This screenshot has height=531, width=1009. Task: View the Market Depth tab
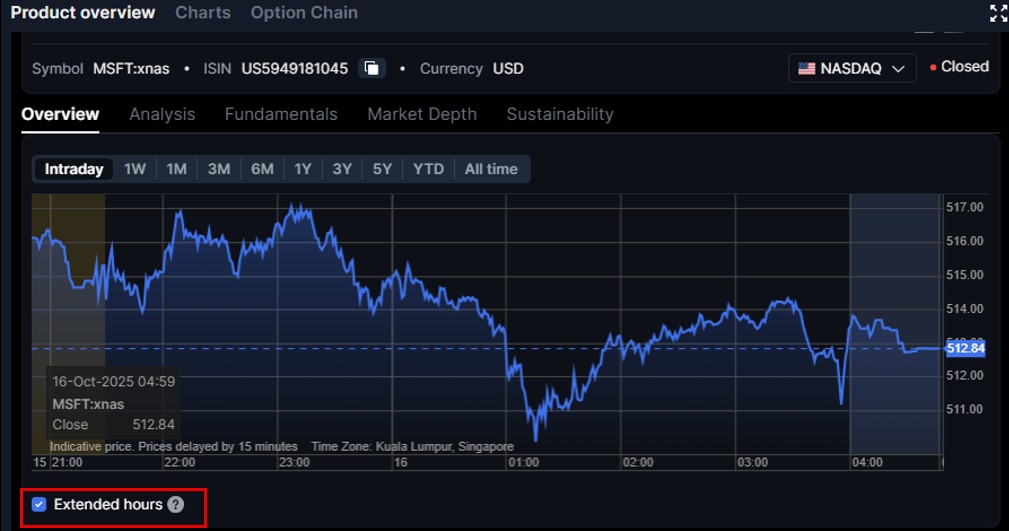(x=422, y=114)
